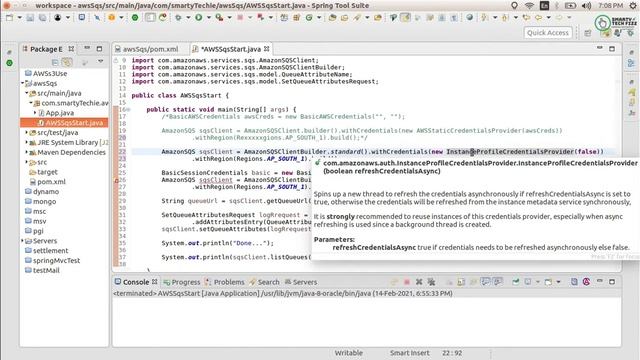Open the New file dropdown arrow
The height and width of the screenshot is (360, 640).
19,18
